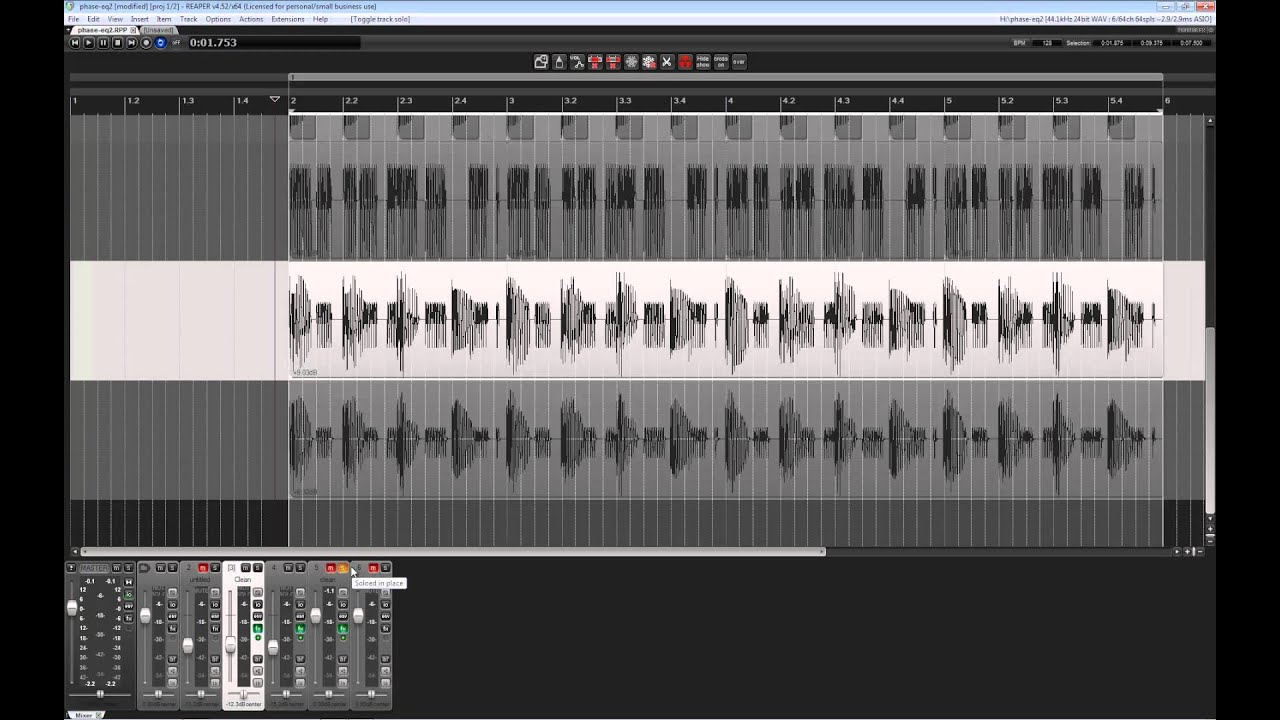Click the horizontal timeline scrollbar
1280x720 pixels.
(452, 551)
